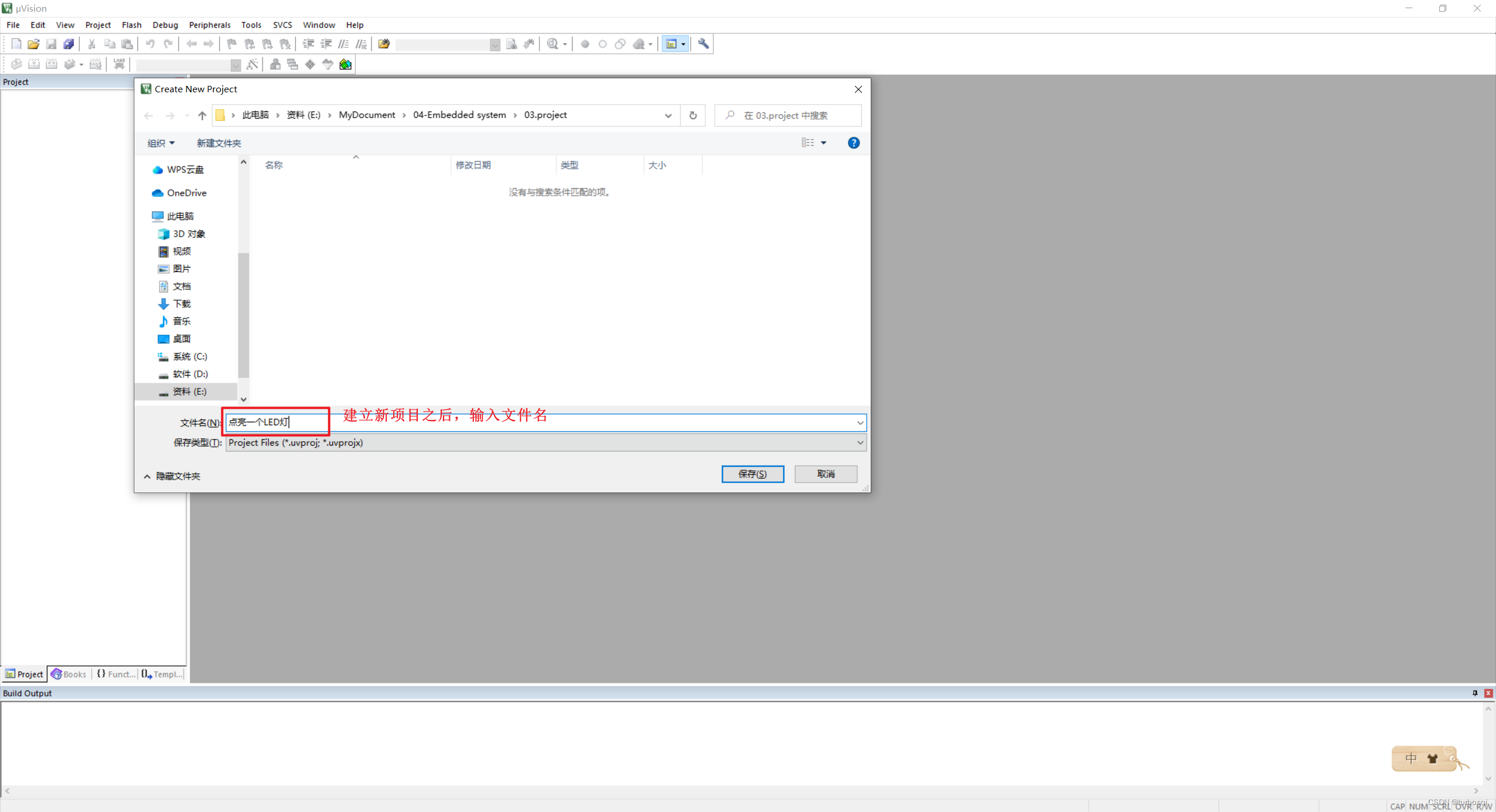Click the 保存(S) save button
Image resolution: width=1496 pixels, height=812 pixels.
(x=753, y=474)
